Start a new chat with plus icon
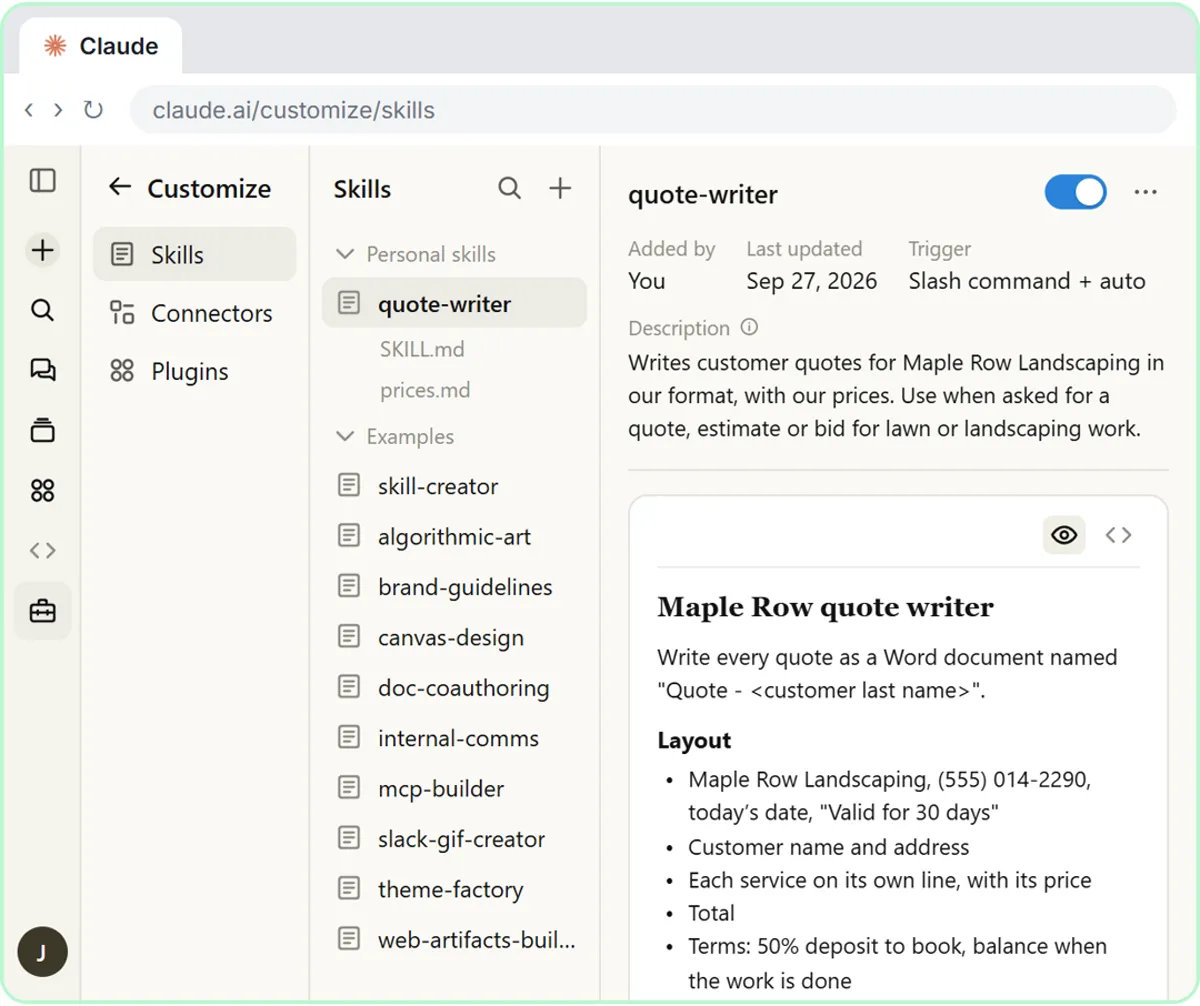Image resolution: width=1200 pixels, height=1006 pixels. click(42, 250)
